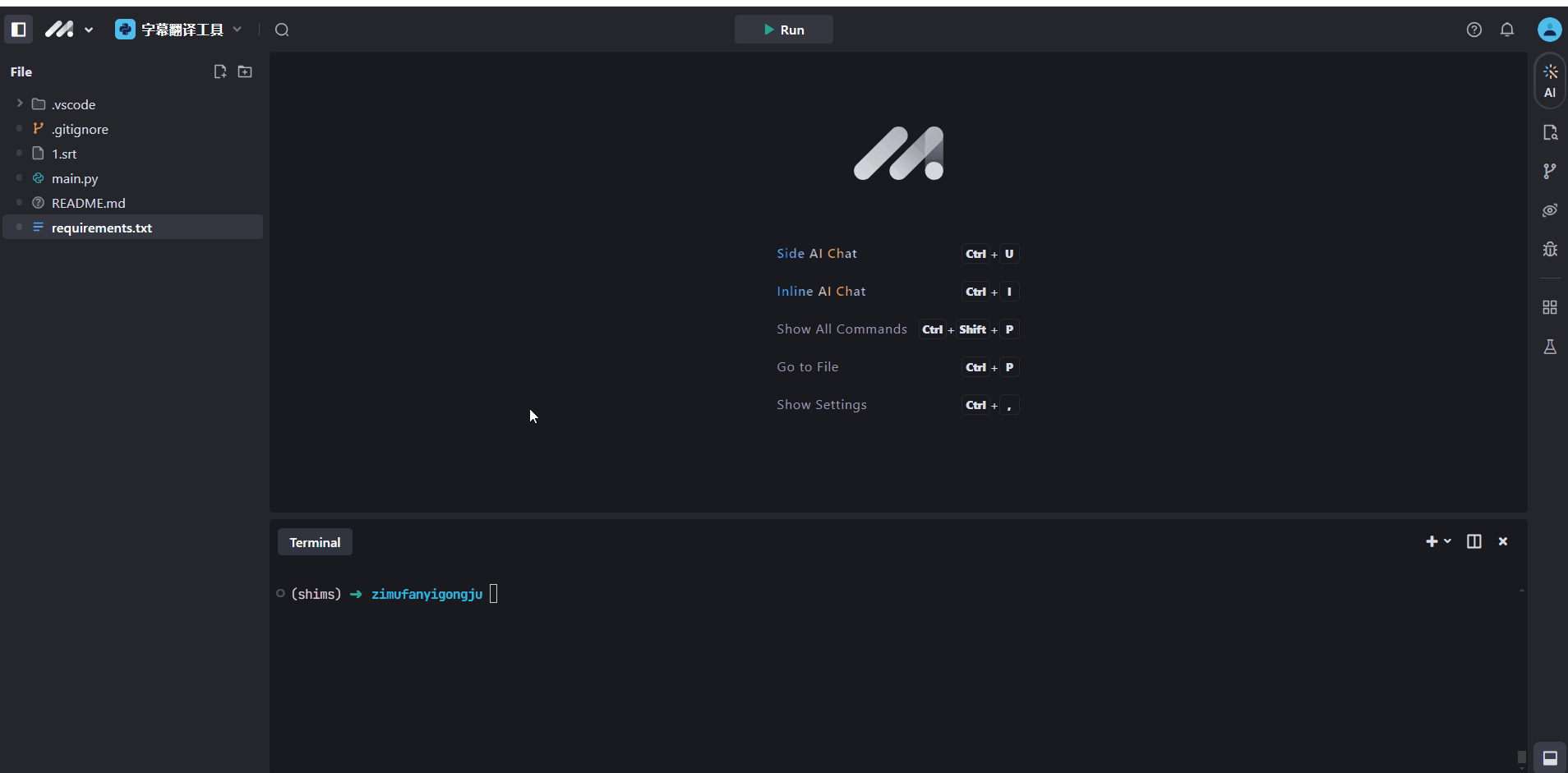This screenshot has height=773, width=1568.
Task: Create a new folder via File header icon
Action: pos(245,71)
